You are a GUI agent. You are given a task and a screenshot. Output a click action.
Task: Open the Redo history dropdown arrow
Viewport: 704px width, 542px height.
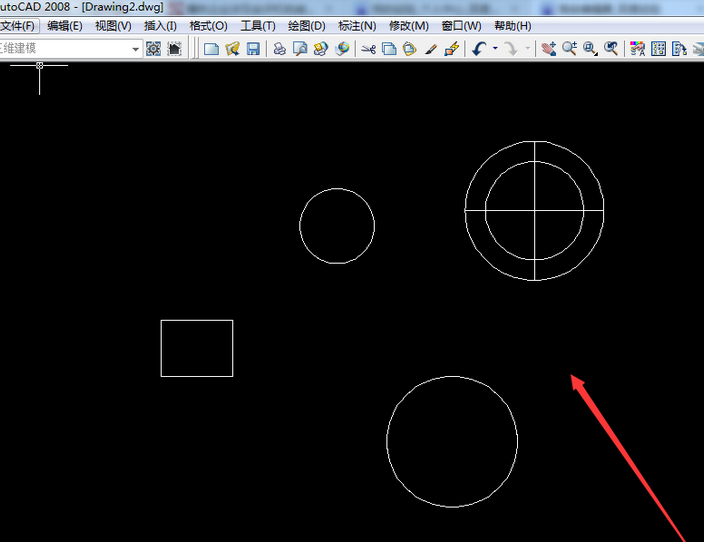(x=528, y=48)
